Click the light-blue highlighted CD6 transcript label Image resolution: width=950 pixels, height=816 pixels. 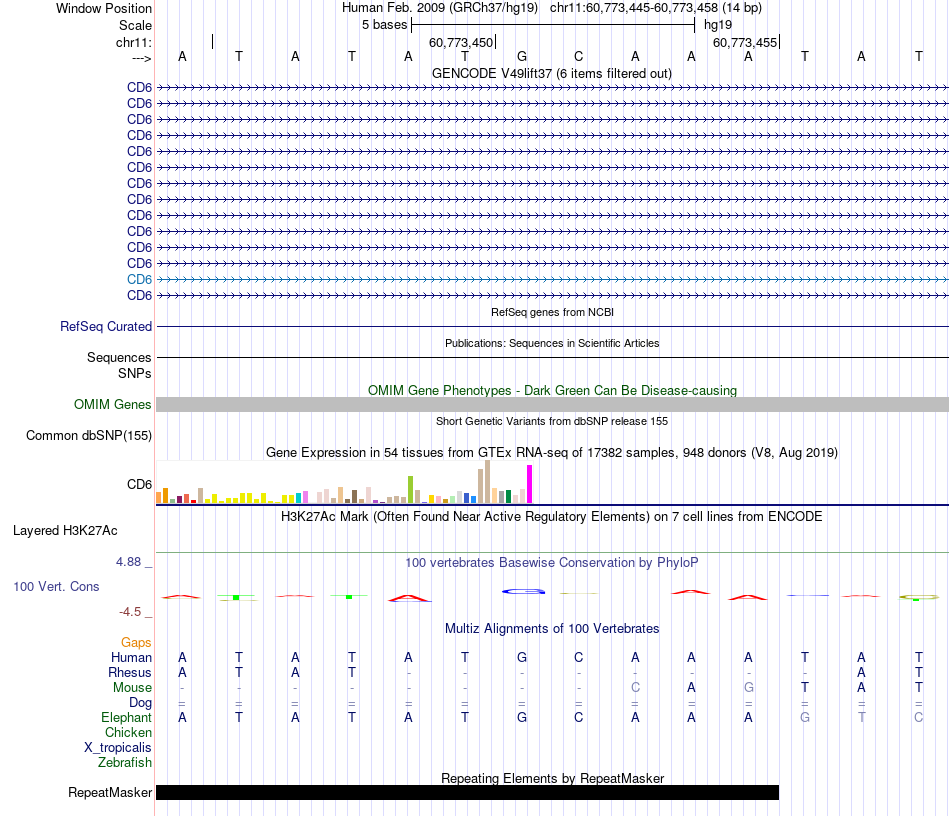coord(139,279)
